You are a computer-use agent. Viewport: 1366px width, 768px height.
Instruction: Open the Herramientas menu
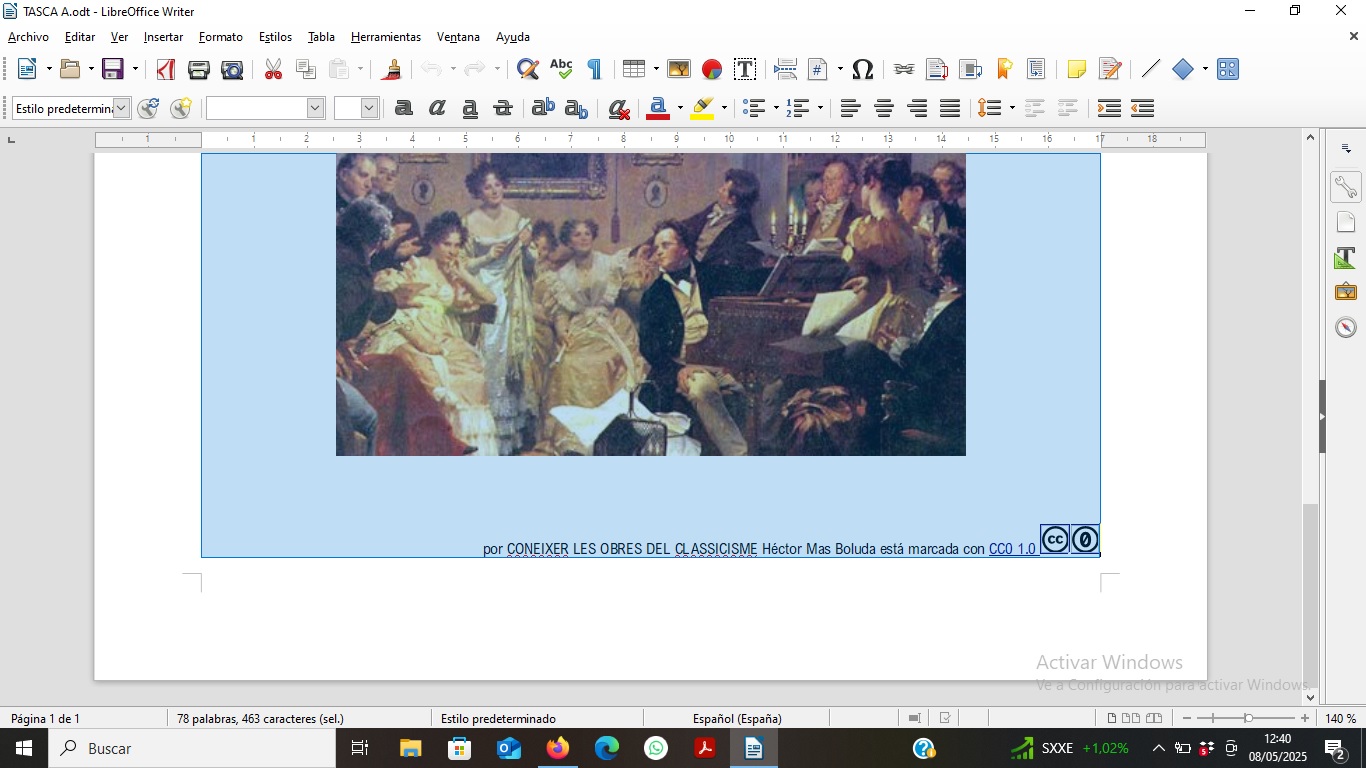[386, 37]
